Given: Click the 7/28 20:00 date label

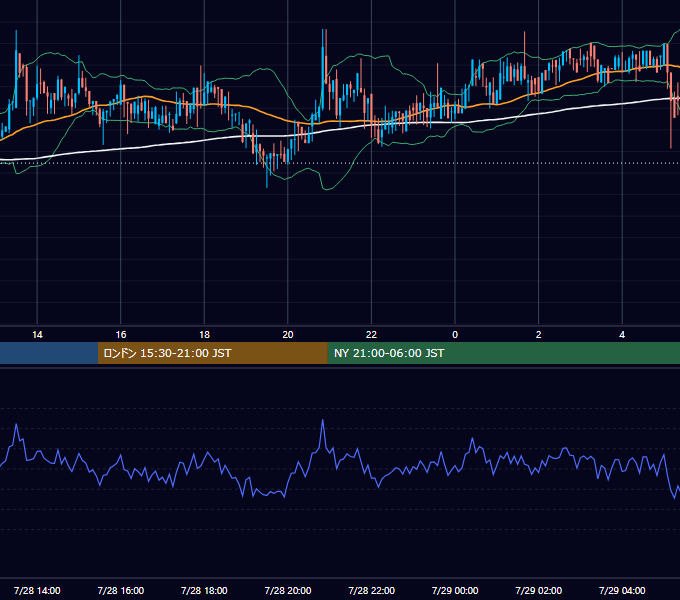Looking at the screenshot, I should pyautogui.click(x=288, y=590).
